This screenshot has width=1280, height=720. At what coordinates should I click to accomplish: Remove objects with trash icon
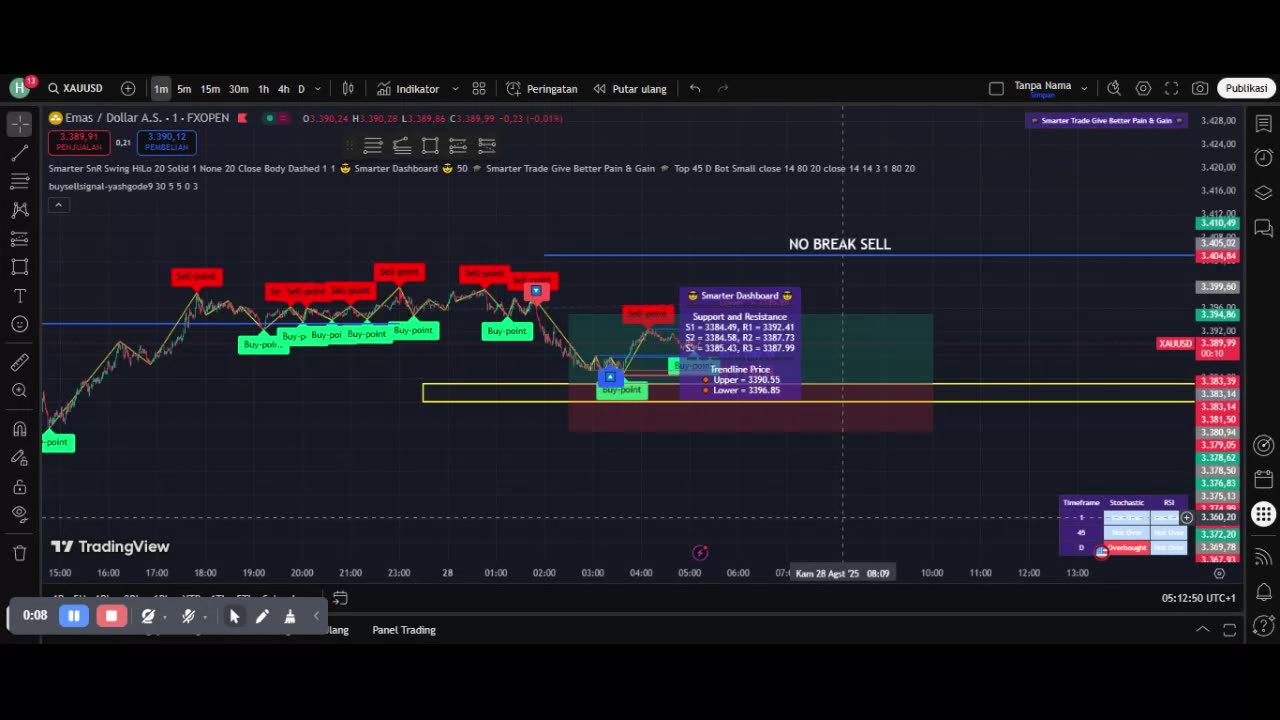[x=19, y=553]
